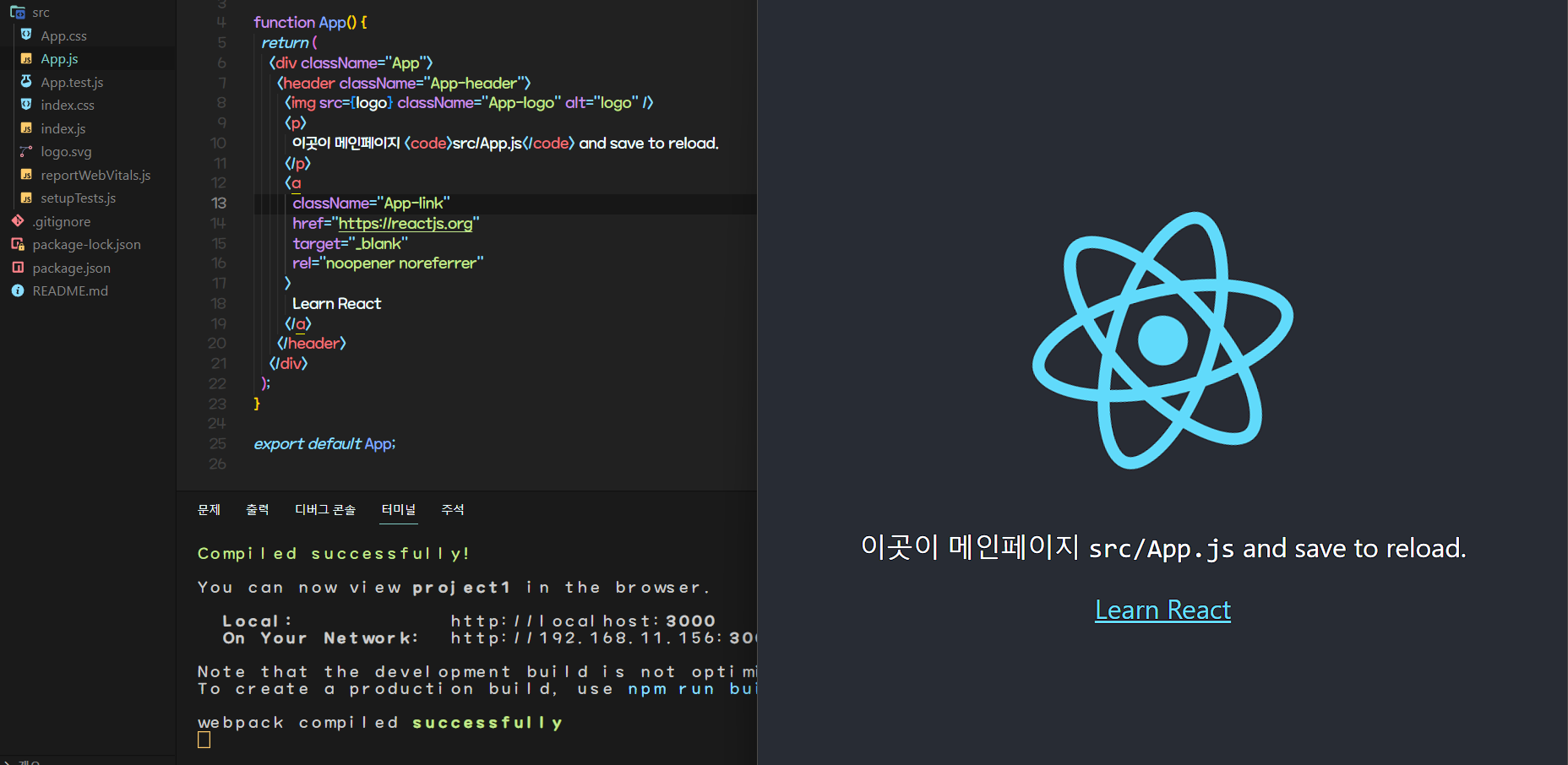Click the README.md info icon
The image size is (1568, 765).
(x=18, y=290)
